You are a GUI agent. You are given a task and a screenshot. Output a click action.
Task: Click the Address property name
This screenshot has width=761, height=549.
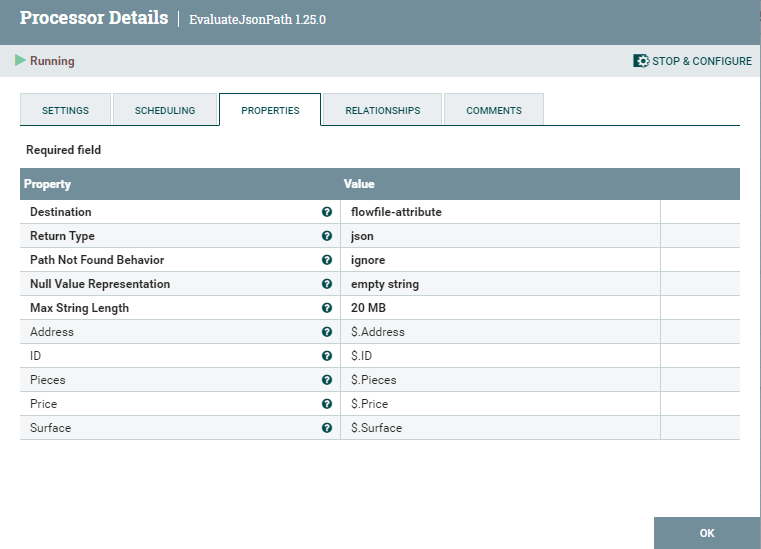[52, 332]
